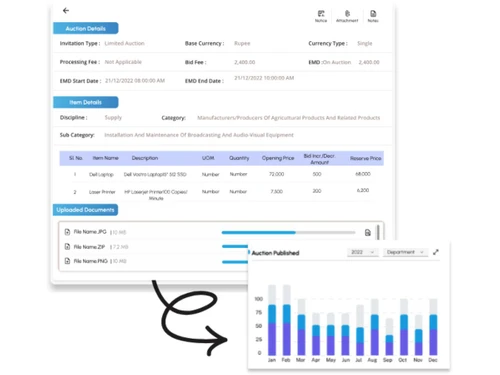Click the Supply discipline value
The image size is (500, 375).
coord(113,117)
